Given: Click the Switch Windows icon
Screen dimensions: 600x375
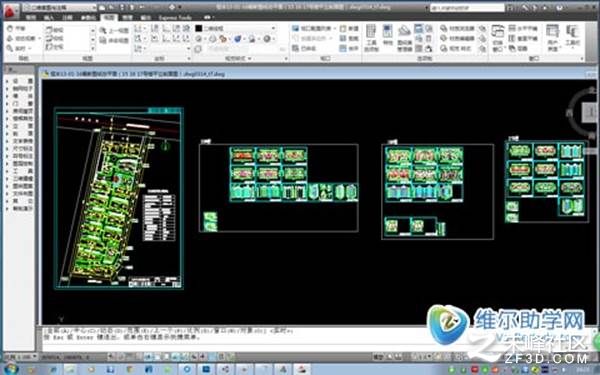Looking at the screenshot, I should (497, 38).
